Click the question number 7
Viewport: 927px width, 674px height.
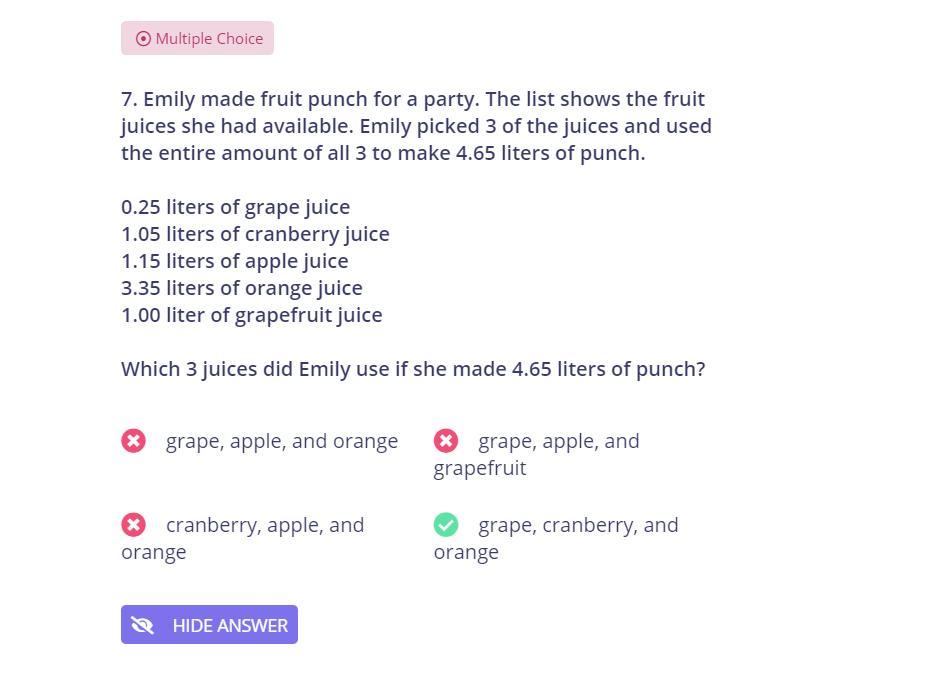pyautogui.click(x=128, y=99)
